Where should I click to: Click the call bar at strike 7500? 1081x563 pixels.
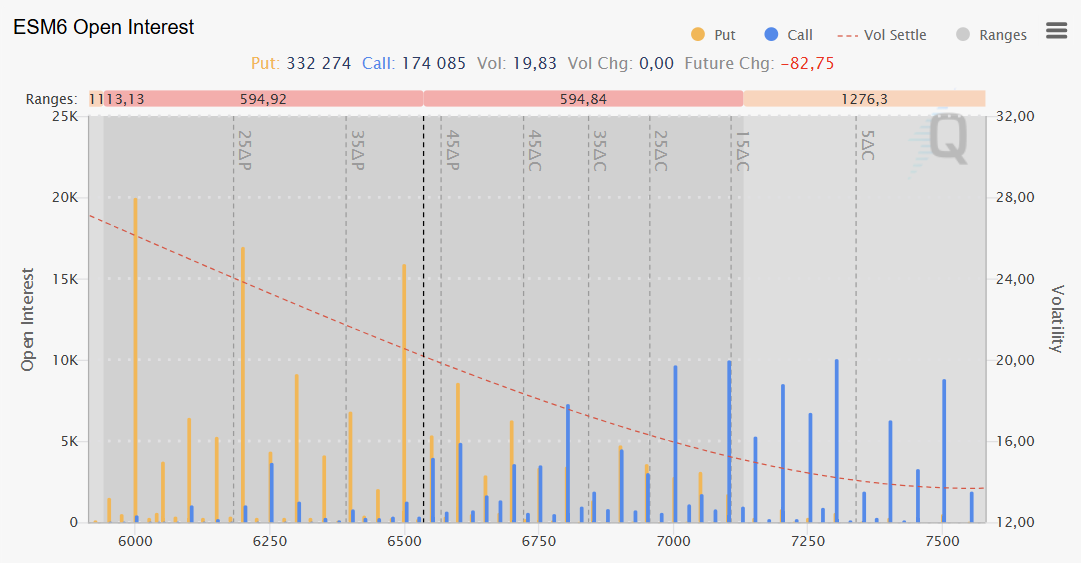943,450
